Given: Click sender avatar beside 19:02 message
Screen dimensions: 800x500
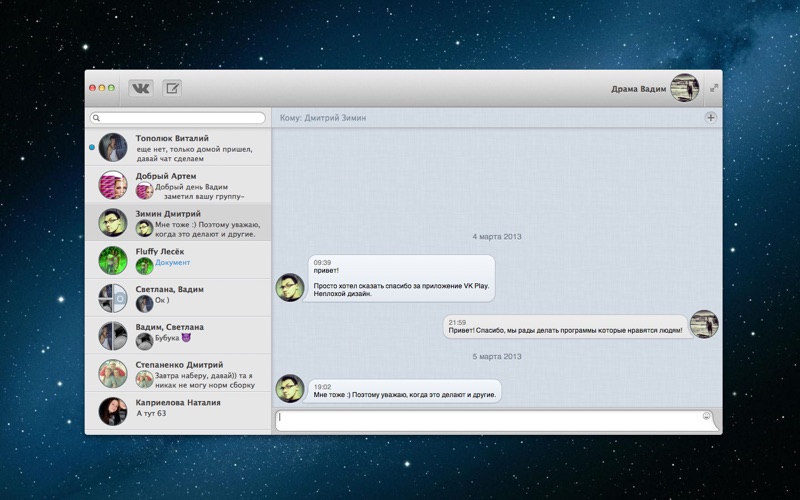Looking at the screenshot, I should tap(290, 388).
